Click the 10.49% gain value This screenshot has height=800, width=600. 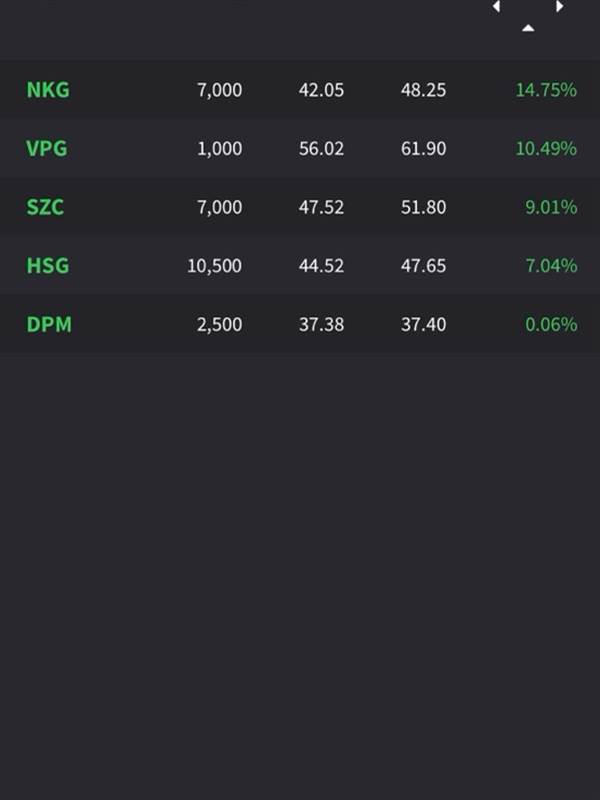click(546, 148)
